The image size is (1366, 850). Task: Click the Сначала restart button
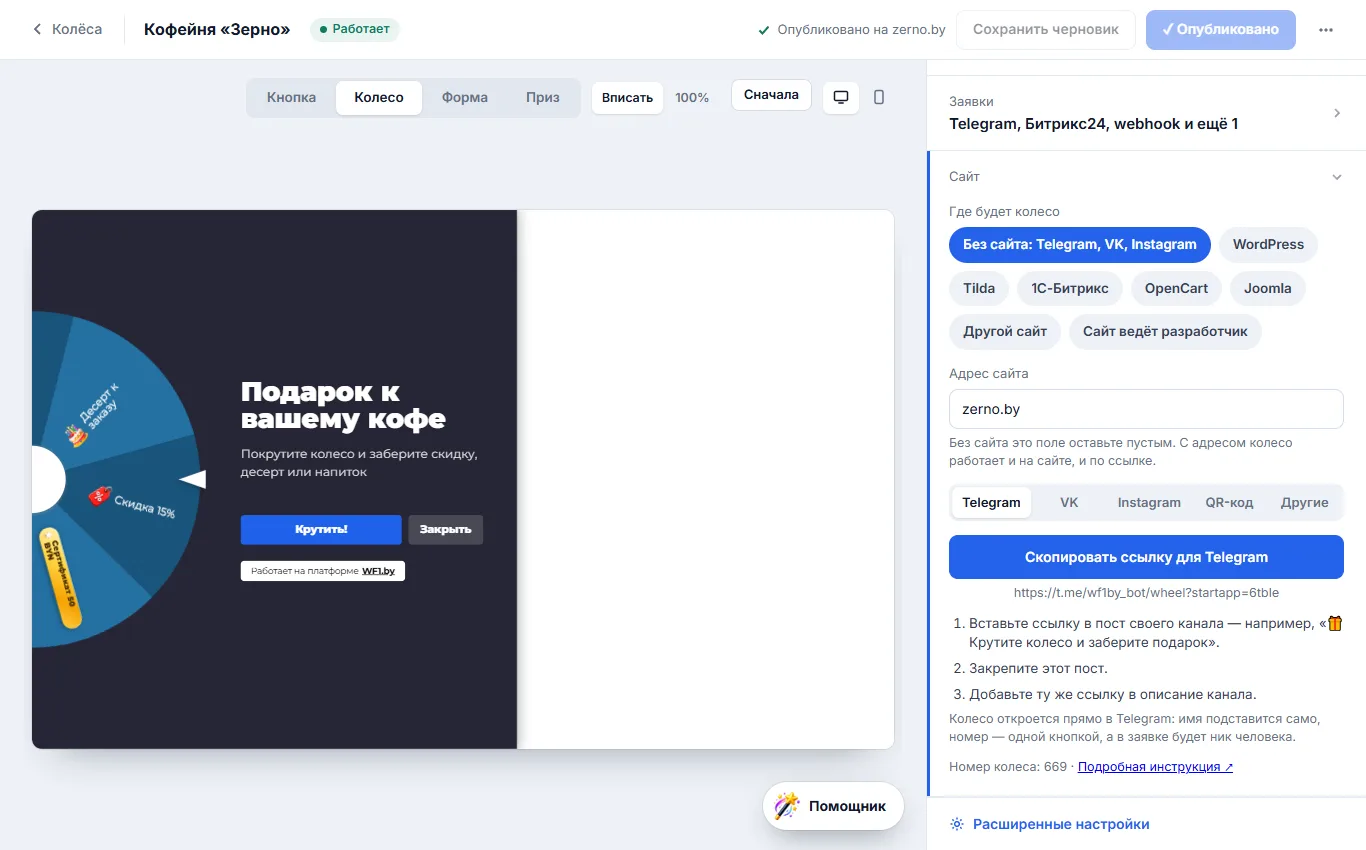coord(771,95)
